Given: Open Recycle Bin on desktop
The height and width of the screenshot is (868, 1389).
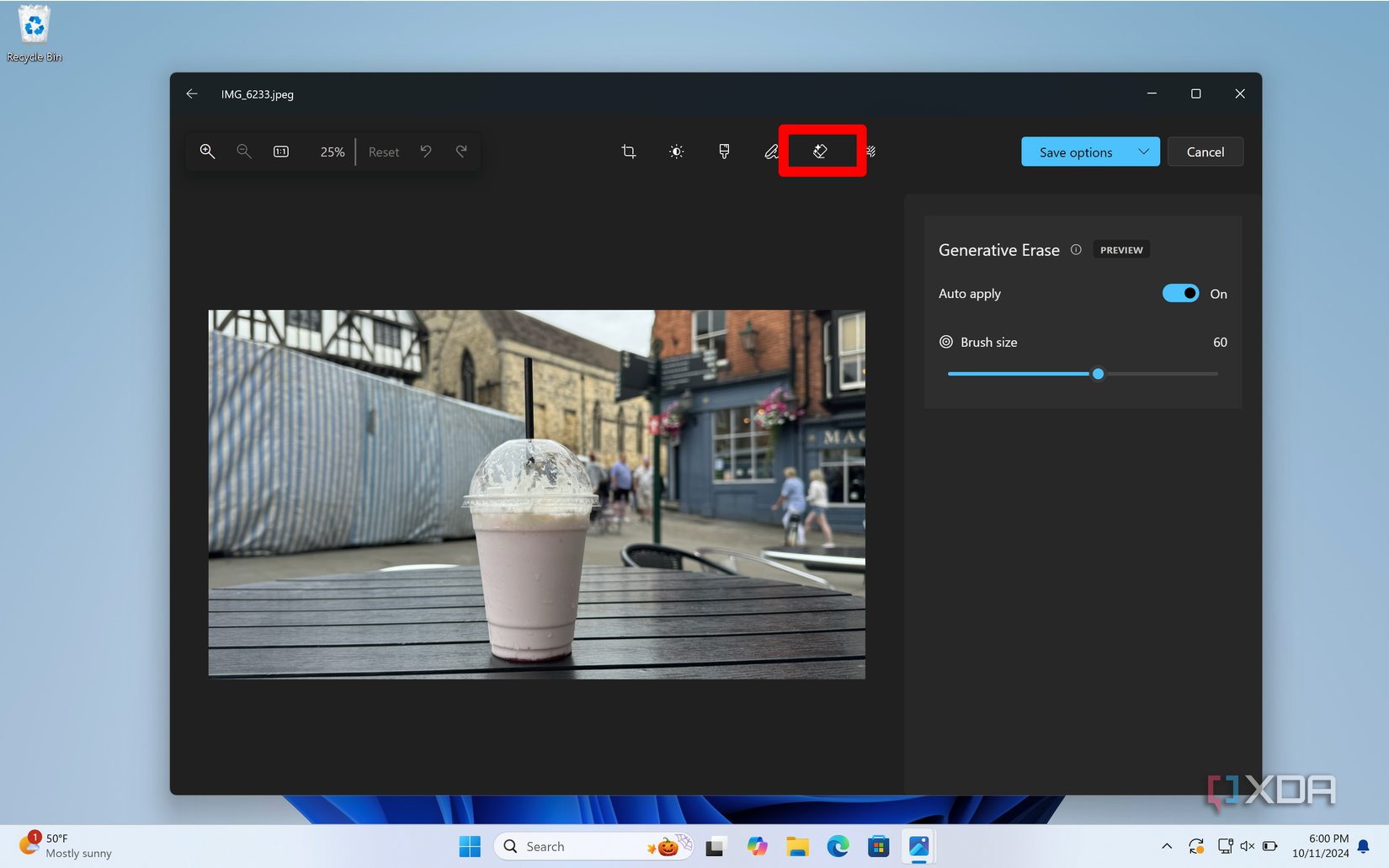Looking at the screenshot, I should (35, 34).
